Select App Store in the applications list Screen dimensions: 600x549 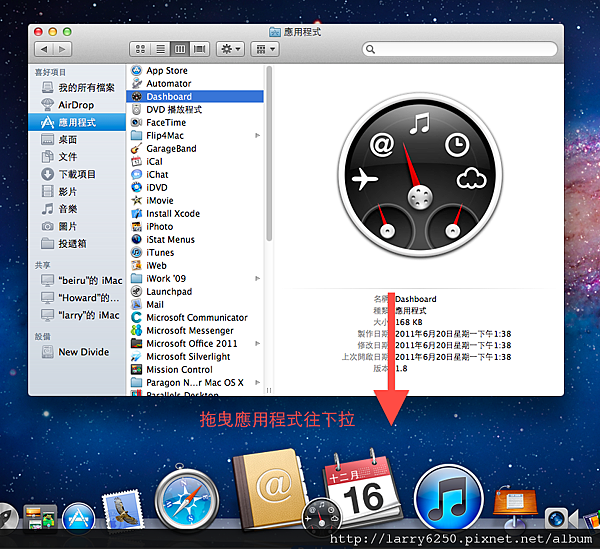(x=195, y=70)
